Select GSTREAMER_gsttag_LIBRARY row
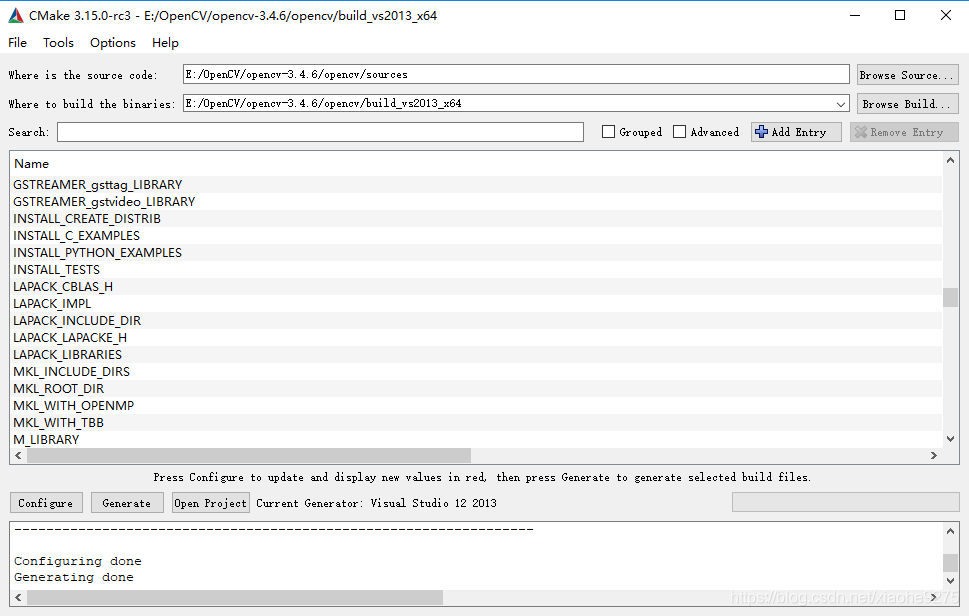This screenshot has height=616, width=969. coord(476,185)
